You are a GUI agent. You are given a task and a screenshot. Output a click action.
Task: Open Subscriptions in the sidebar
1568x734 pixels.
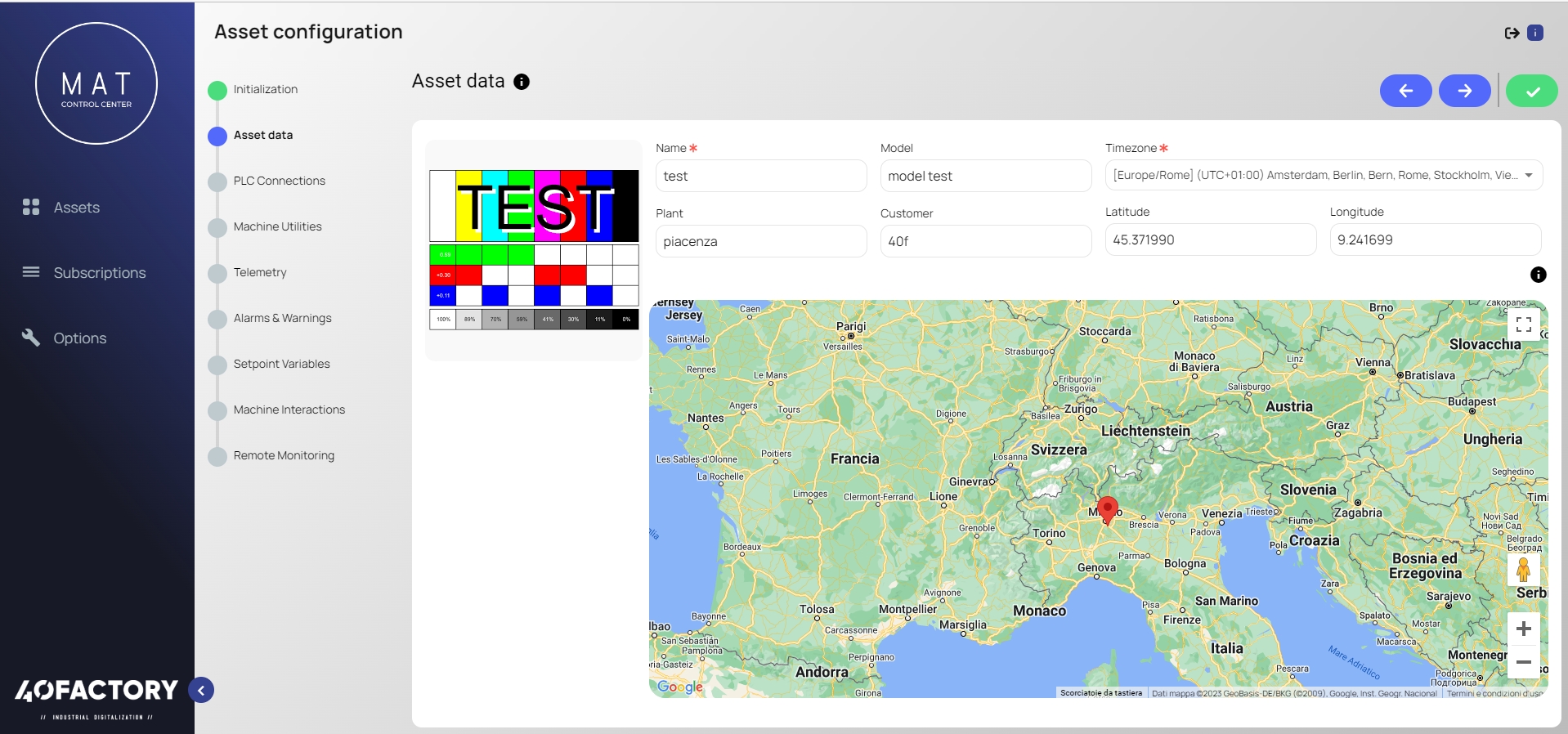pos(99,273)
